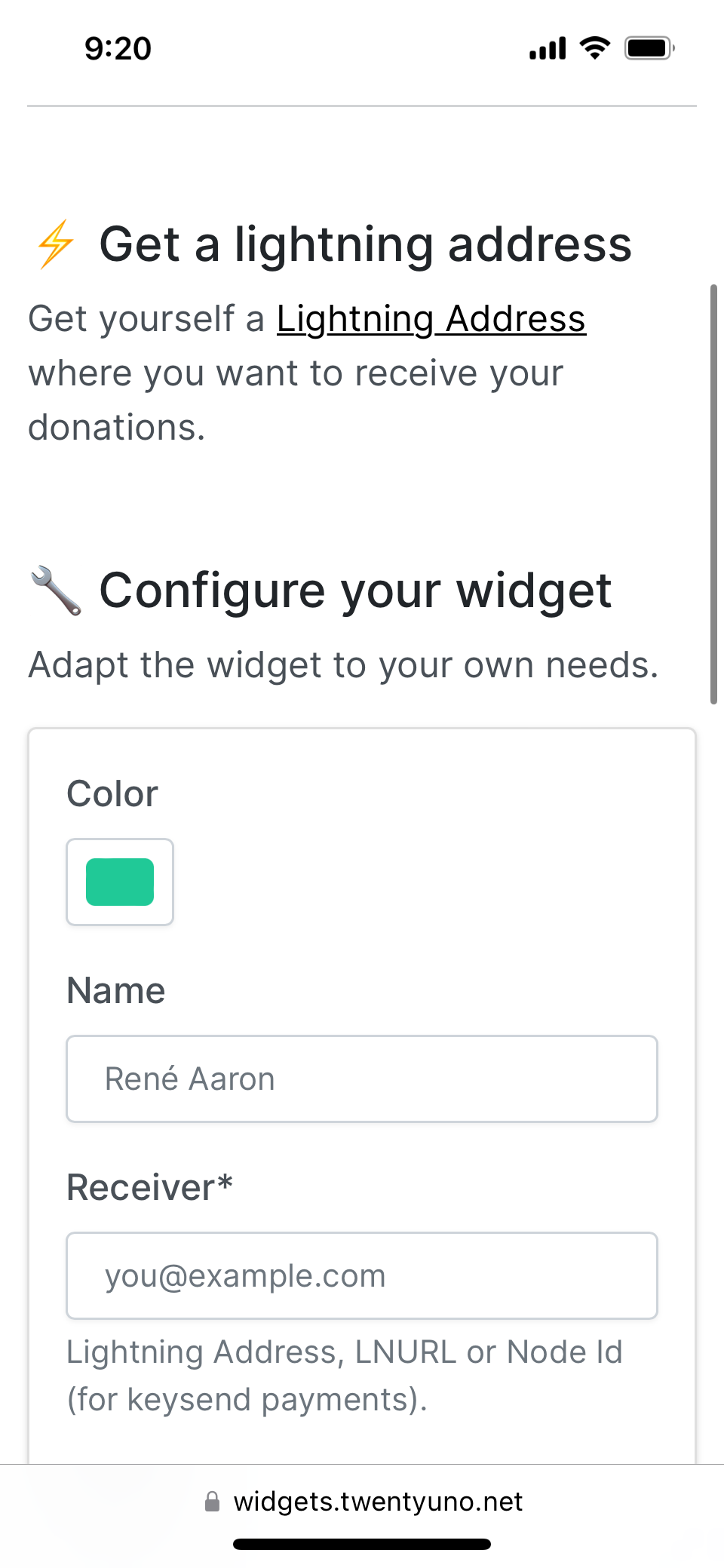Image resolution: width=724 pixels, height=1568 pixels.
Task: Click the Receiver* field label
Action: coord(149,1187)
